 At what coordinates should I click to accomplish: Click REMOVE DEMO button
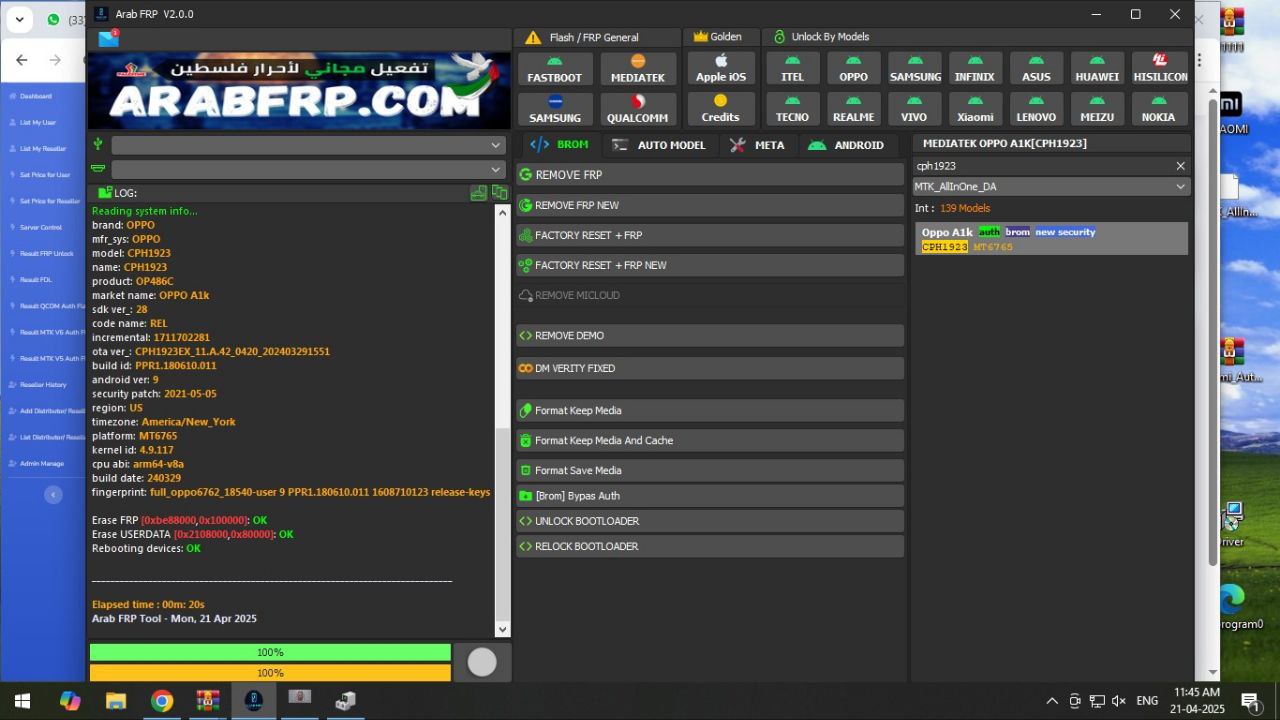(x=710, y=335)
